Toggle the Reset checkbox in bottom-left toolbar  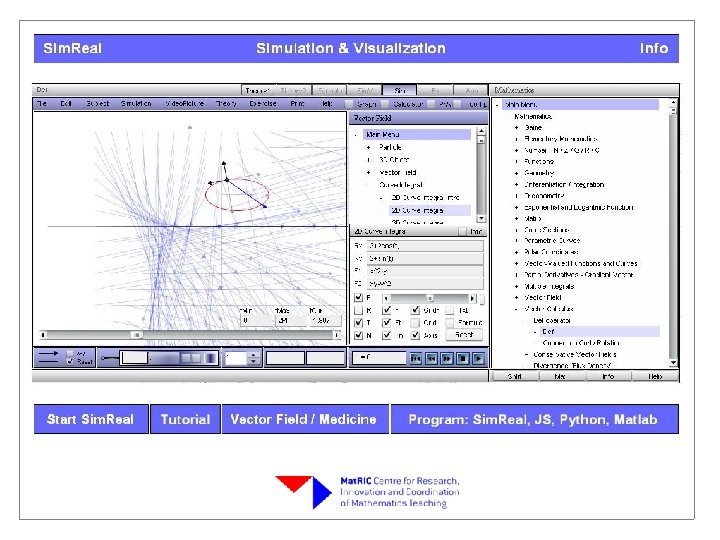pos(70,361)
